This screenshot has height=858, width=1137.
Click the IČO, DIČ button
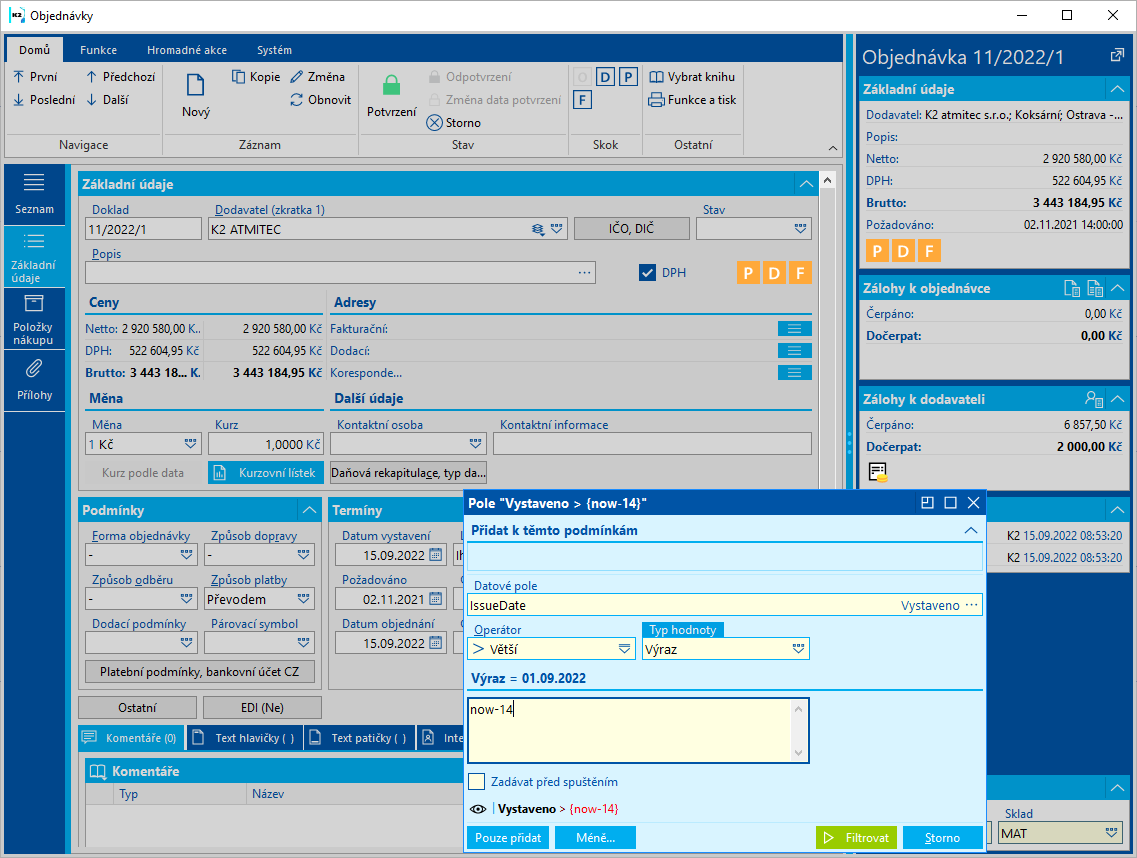point(632,229)
